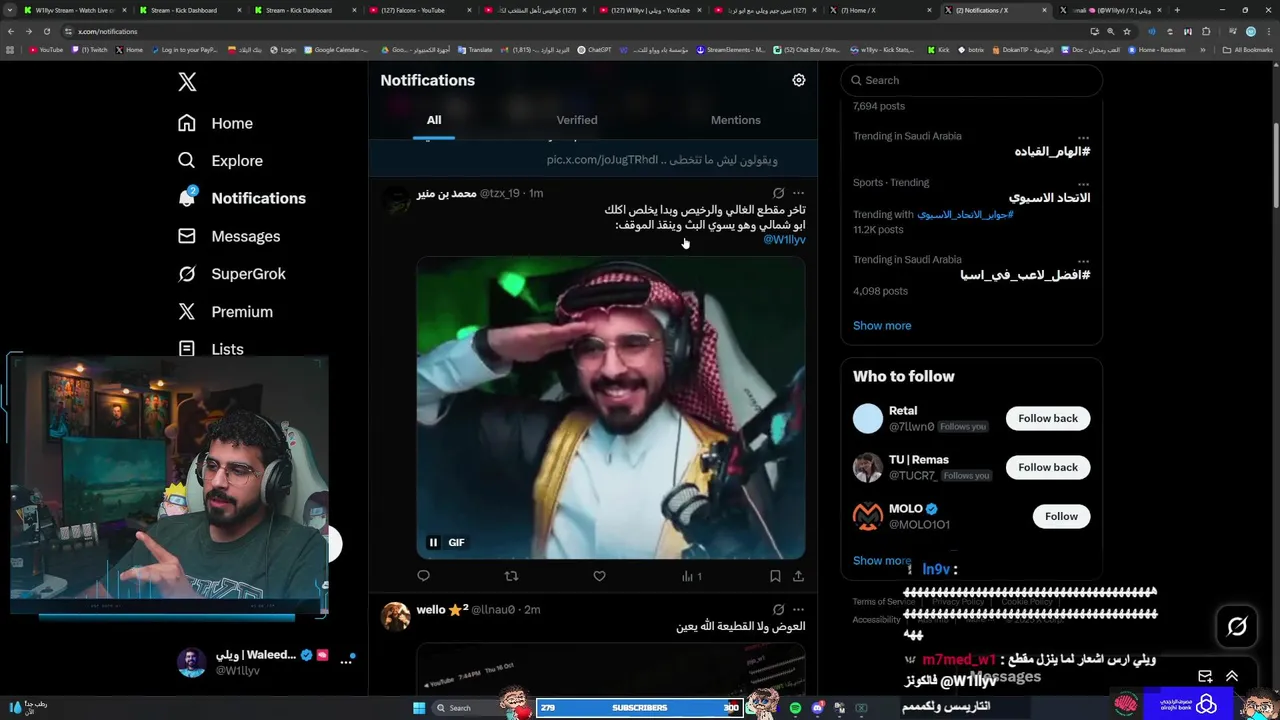Open the saluting man GIF
Viewport: 1280px width, 720px height.
pyautogui.click(x=611, y=407)
